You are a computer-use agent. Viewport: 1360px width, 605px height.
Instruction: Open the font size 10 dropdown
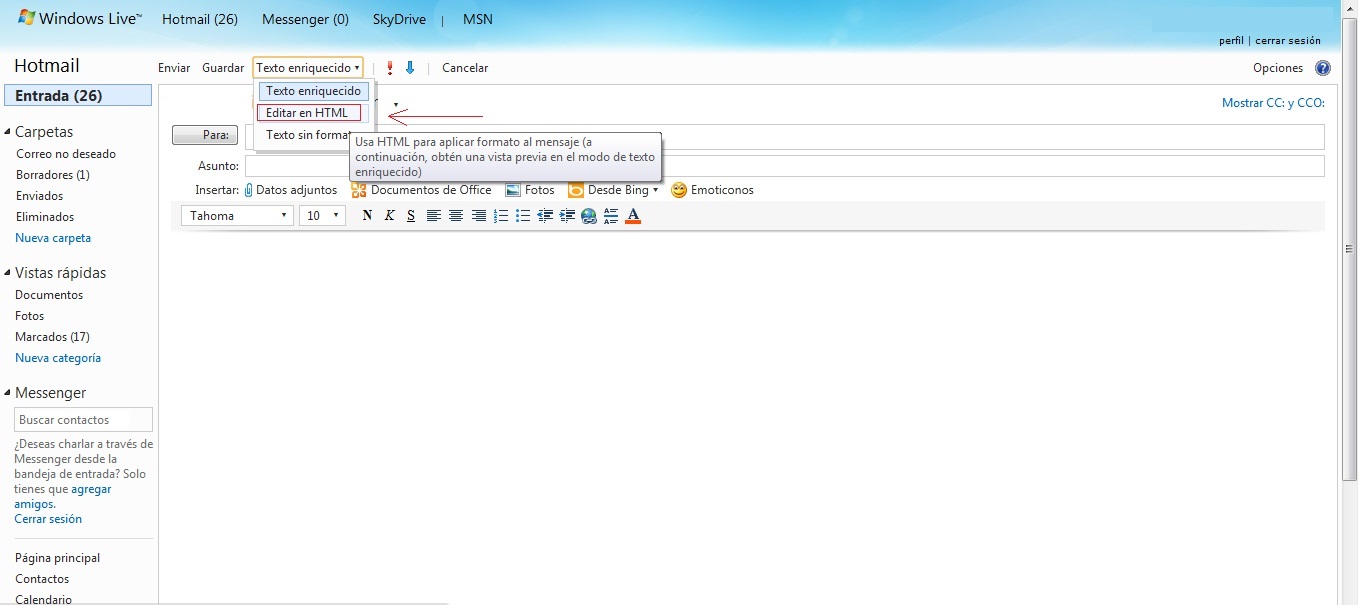(322, 216)
